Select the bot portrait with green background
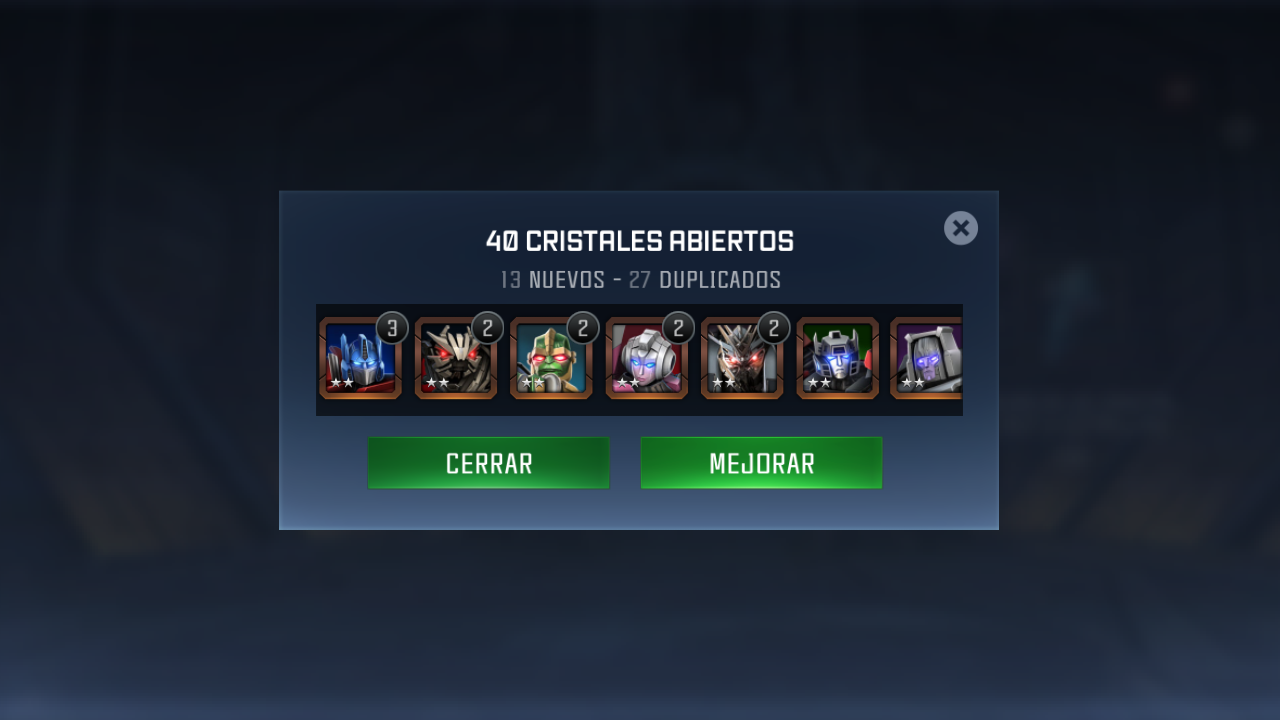The height and width of the screenshot is (720, 1280). pyautogui.click(x=838, y=358)
